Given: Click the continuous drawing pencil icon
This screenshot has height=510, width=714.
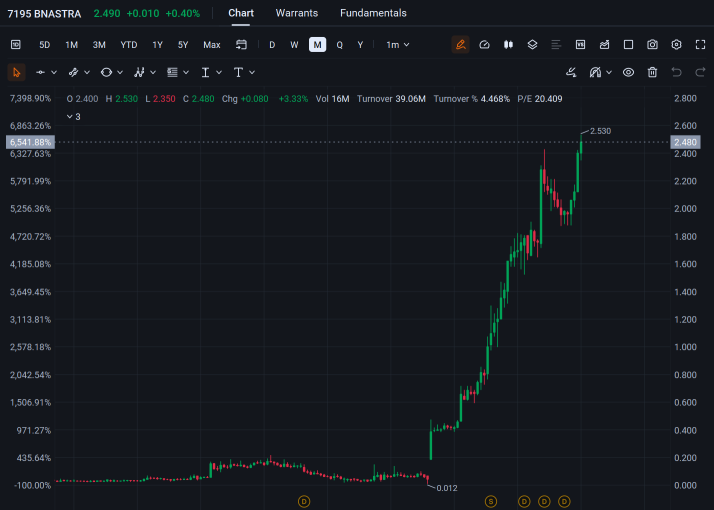Looking at the screenshot, I should pyautogui.click(x=571, y=72).
